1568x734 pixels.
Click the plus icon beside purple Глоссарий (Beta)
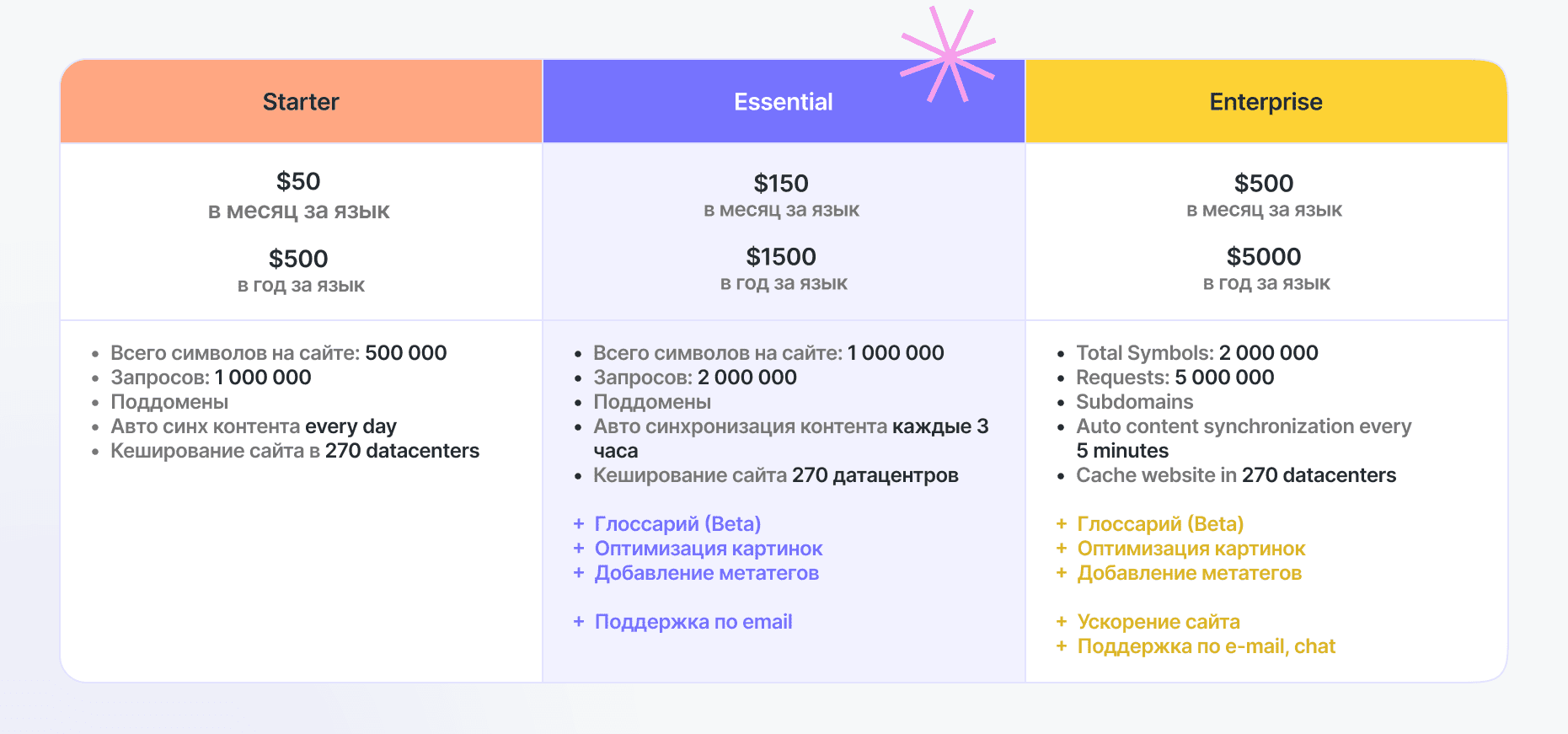(579, 524)
